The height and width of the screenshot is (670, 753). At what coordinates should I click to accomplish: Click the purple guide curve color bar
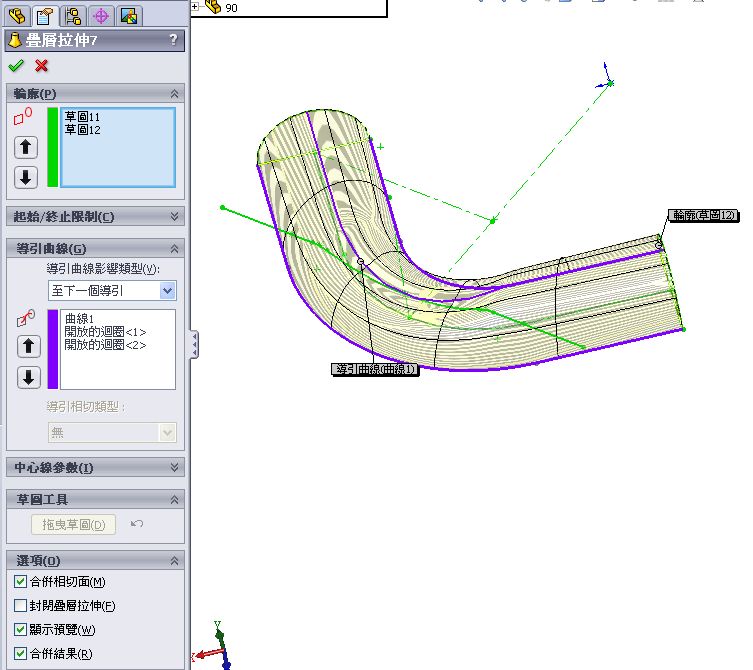(x=53, y=349)
